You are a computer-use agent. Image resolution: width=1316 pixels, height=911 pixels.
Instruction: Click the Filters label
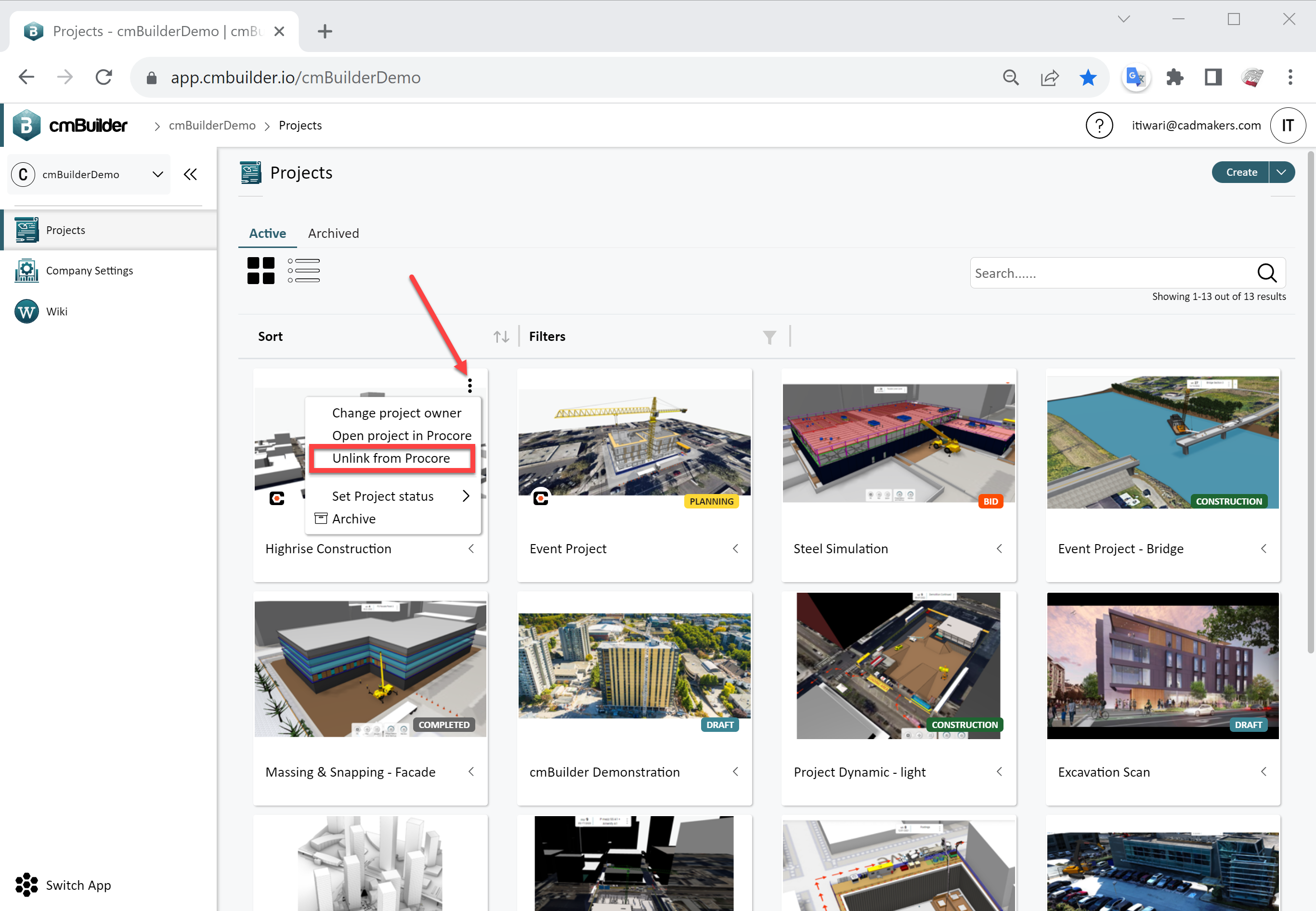tap(547, 337)
